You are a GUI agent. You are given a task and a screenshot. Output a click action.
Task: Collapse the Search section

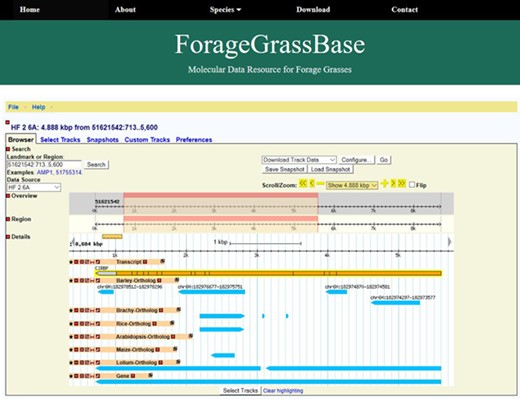pos(8,149)
